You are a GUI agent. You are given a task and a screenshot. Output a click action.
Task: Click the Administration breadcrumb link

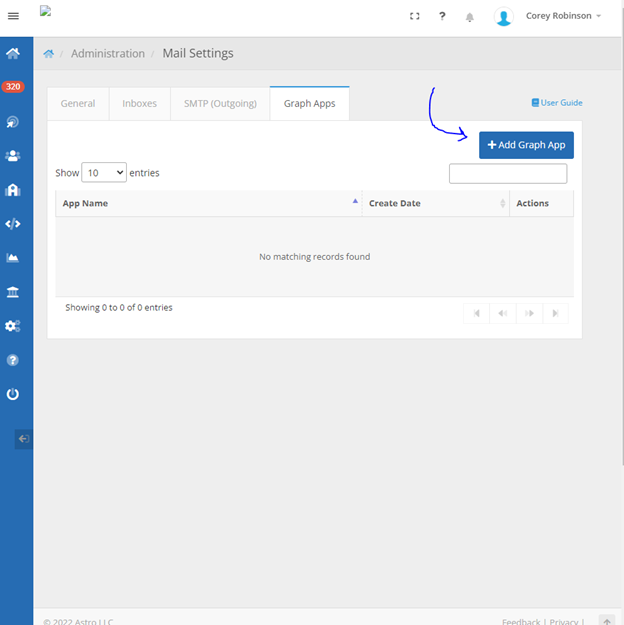coord(108,54)
